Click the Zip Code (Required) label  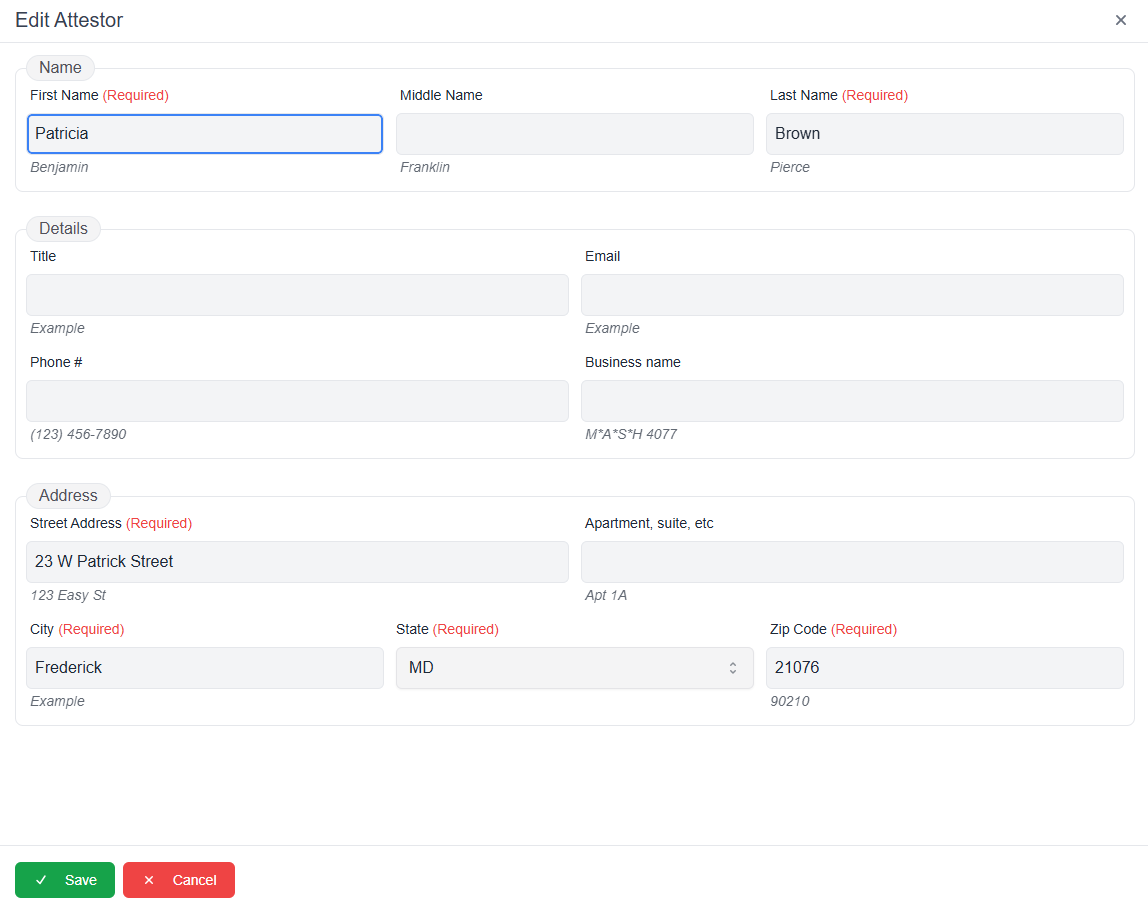pos(833,630)
